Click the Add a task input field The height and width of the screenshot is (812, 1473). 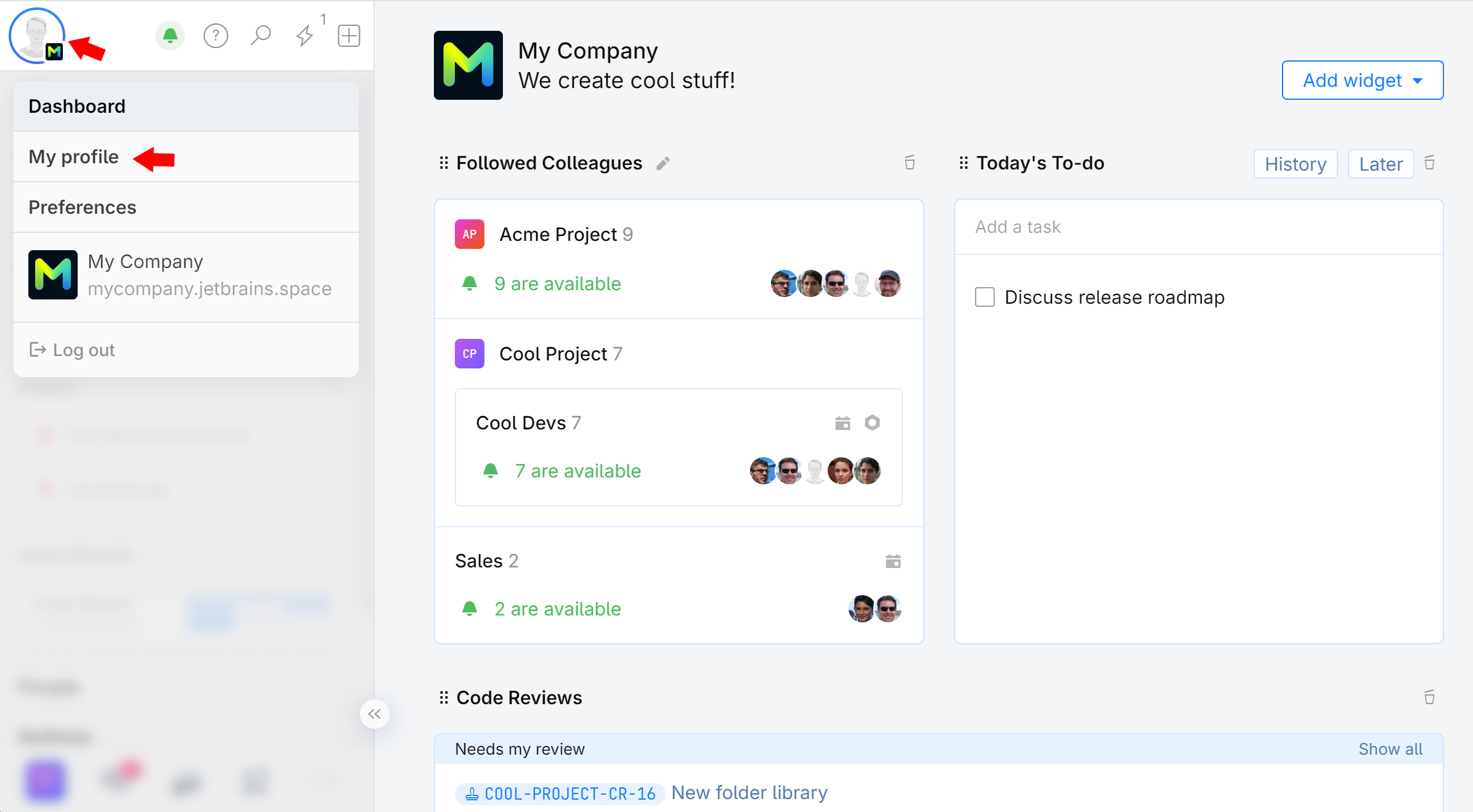(1198, 227)
